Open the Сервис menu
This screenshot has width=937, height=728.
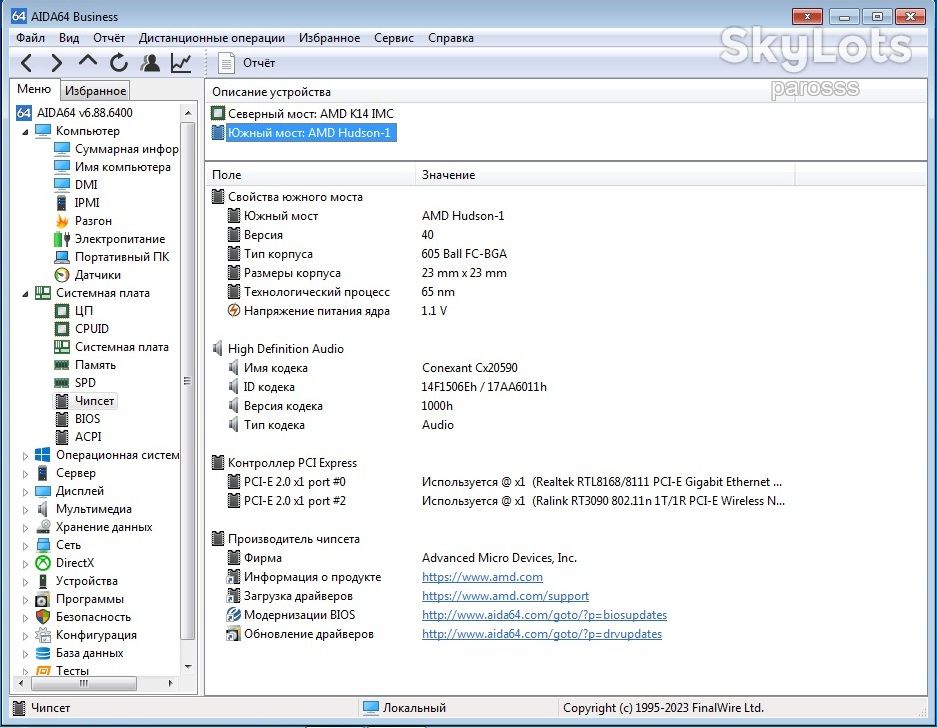click(394, 38)
